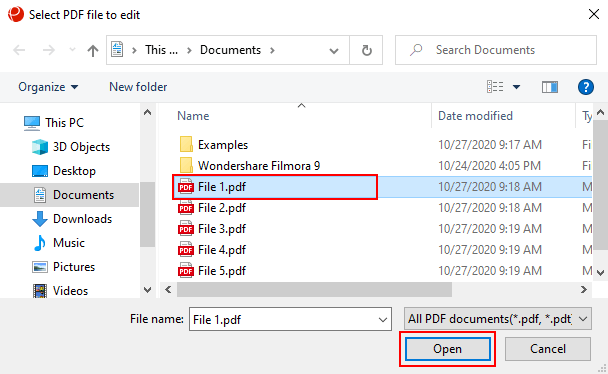The height and width of the screenshot is (374, 608).
Task: Click the Music note icon
Action: point(40,243)
